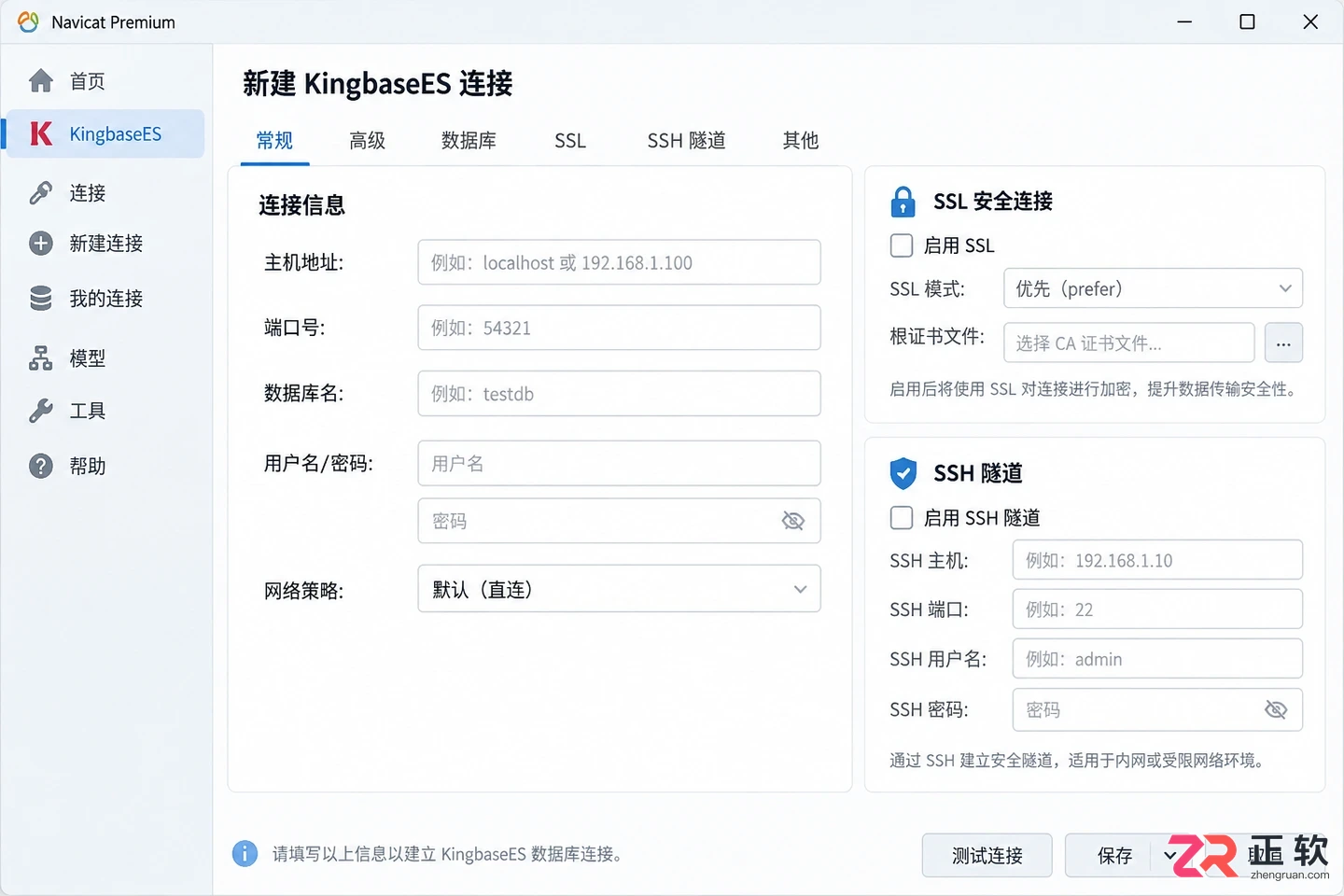Open the 网络策略 dropdown

[619, 589]
